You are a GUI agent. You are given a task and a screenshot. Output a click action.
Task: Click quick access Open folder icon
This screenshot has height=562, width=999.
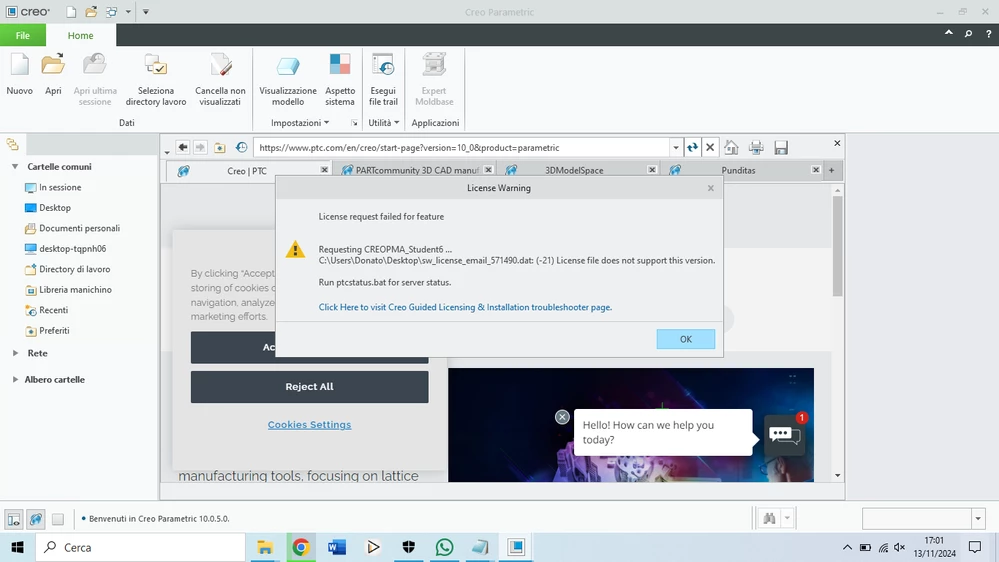coord(91,11)
